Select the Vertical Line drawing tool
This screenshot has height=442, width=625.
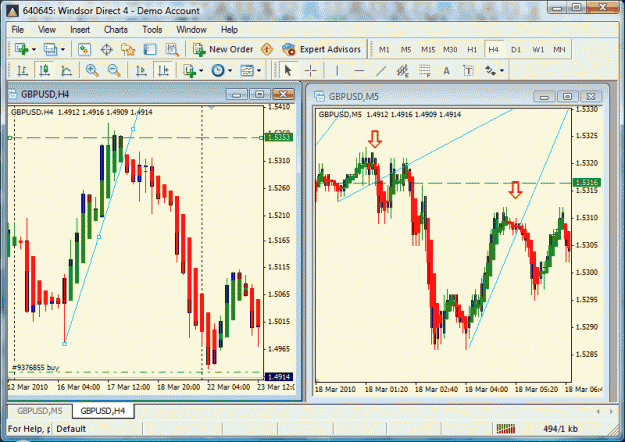pos(337,71)
